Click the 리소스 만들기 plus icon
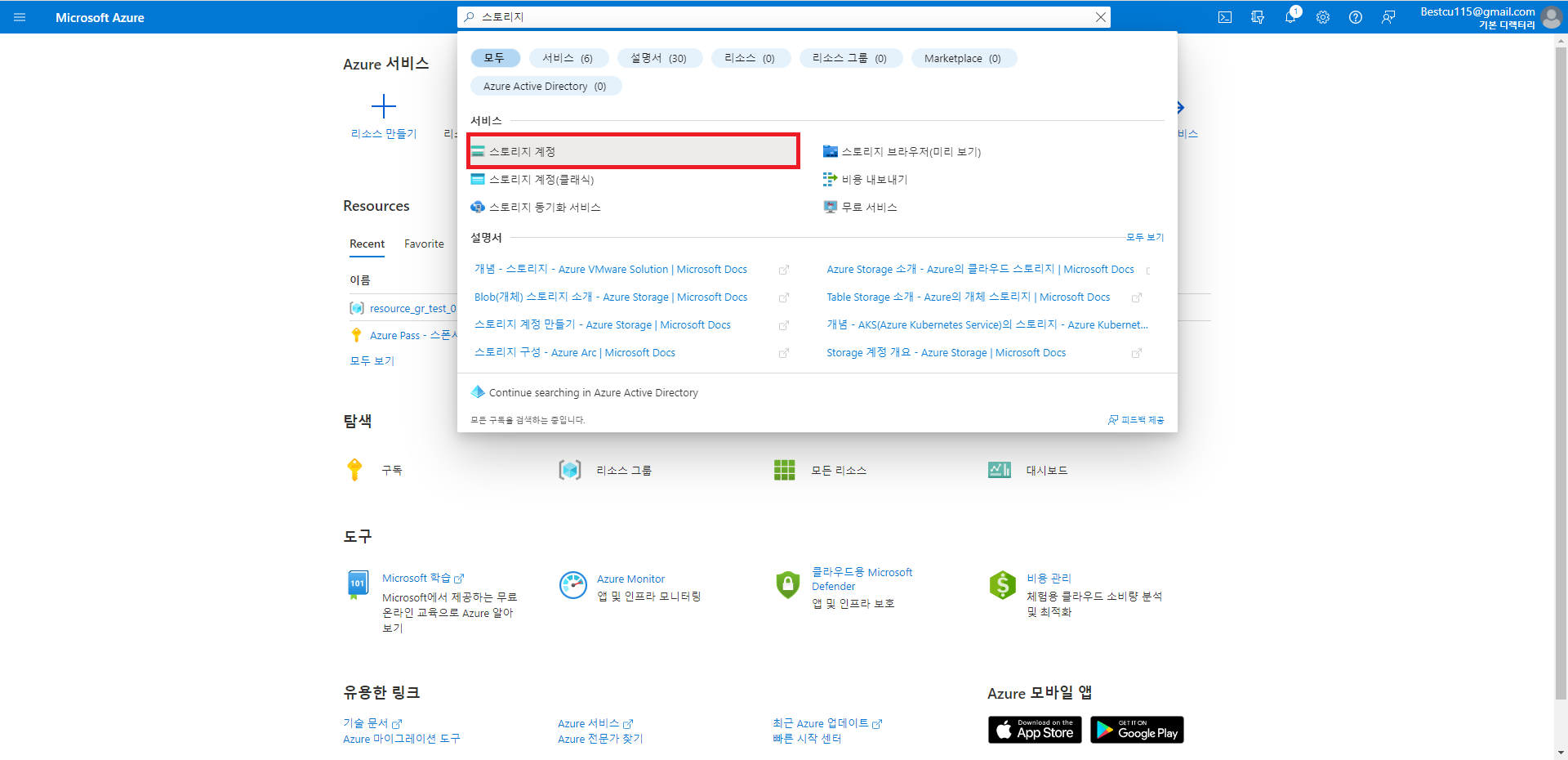The width and height of the screenshot is (1568, 760). [384, 106]
